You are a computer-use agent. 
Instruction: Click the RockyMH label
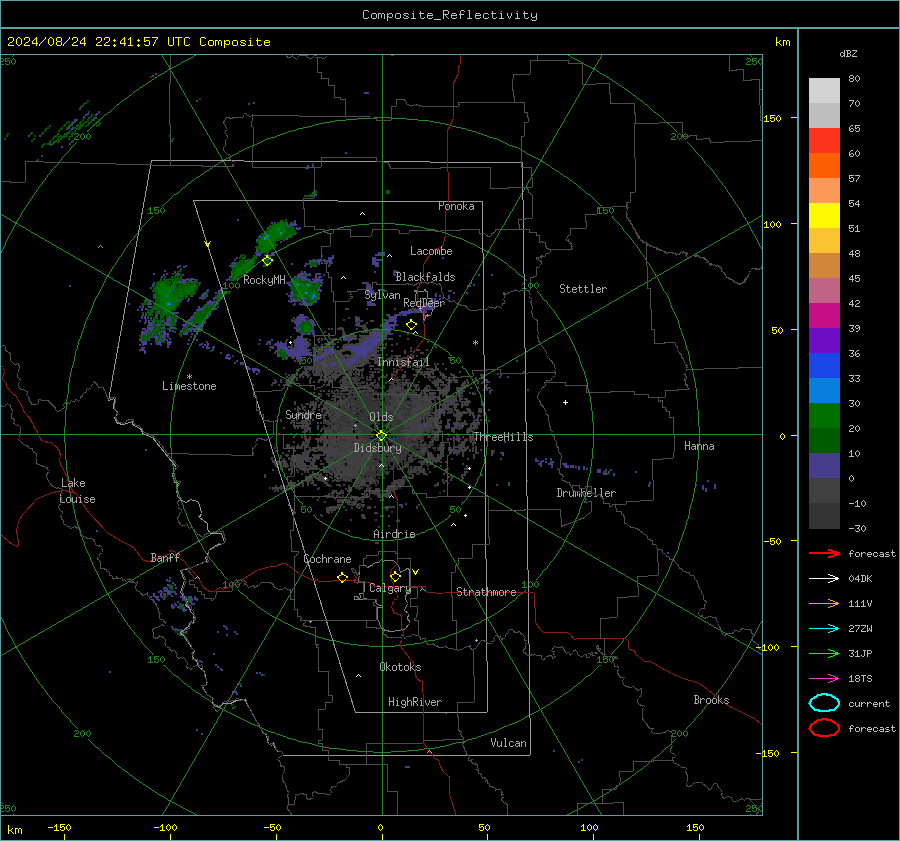click(264, 280)
